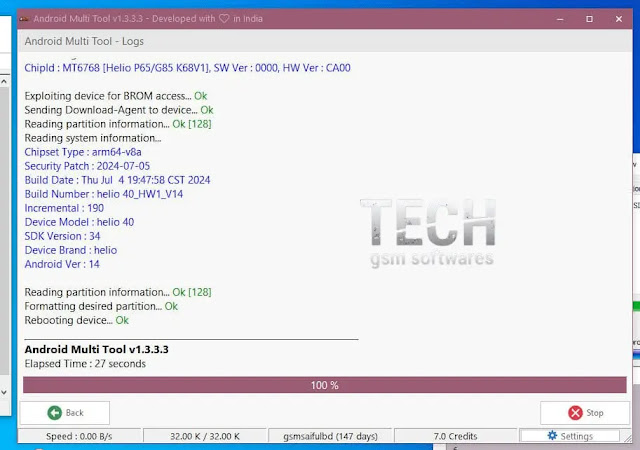Viewport: 640px width, 450px height.
Task: Click the ChipId : MT6768 log line
Action: pos(187,68)
